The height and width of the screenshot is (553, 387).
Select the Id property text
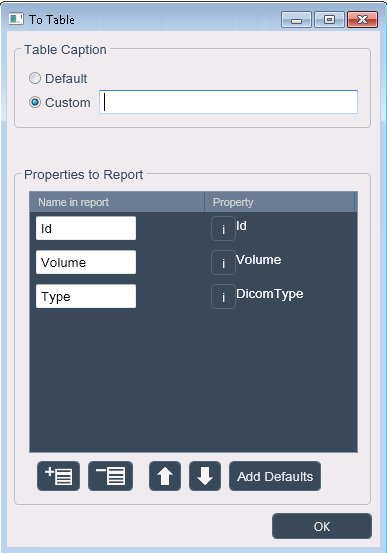pos(241,226)
